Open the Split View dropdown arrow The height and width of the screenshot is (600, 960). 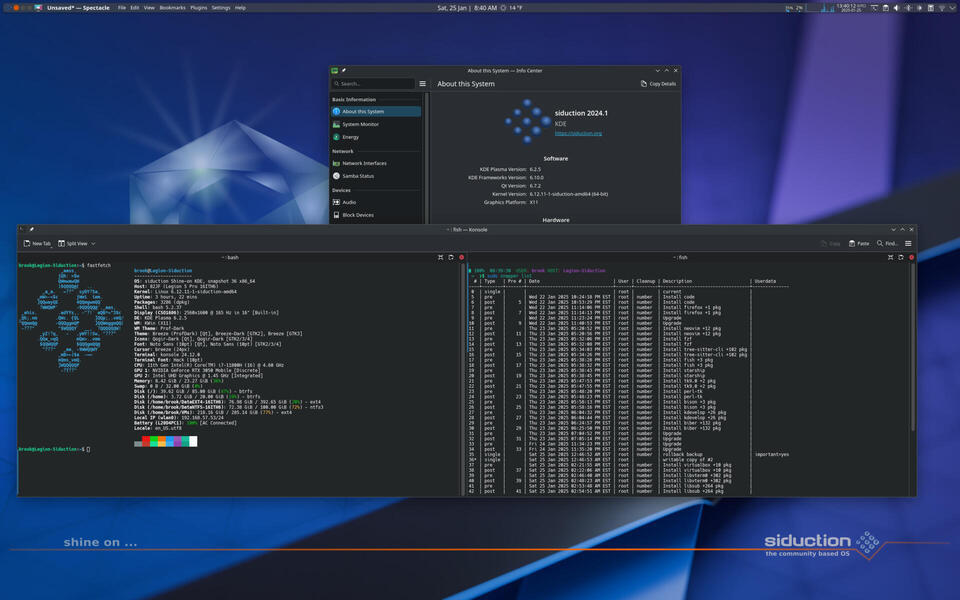93,244
